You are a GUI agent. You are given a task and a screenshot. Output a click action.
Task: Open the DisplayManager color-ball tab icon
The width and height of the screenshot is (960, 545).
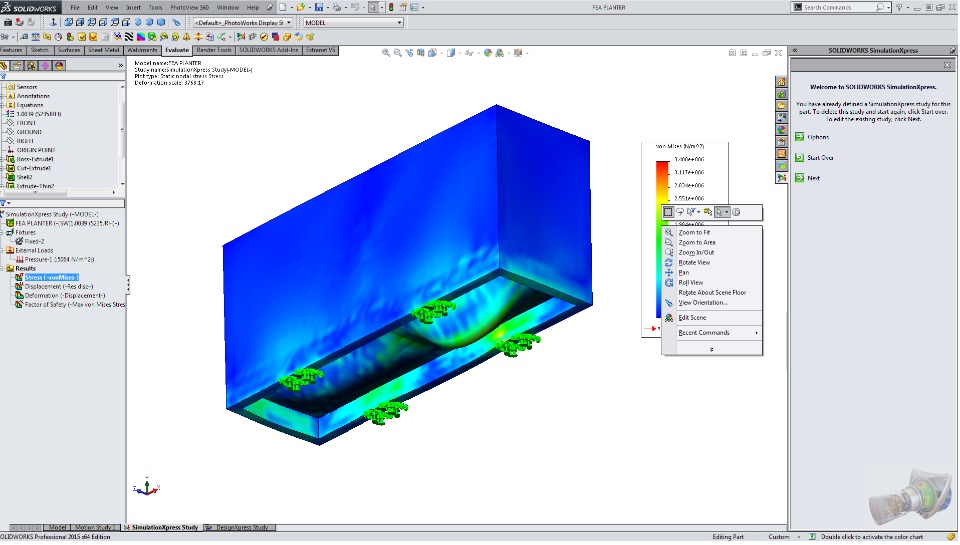point(59,66)
